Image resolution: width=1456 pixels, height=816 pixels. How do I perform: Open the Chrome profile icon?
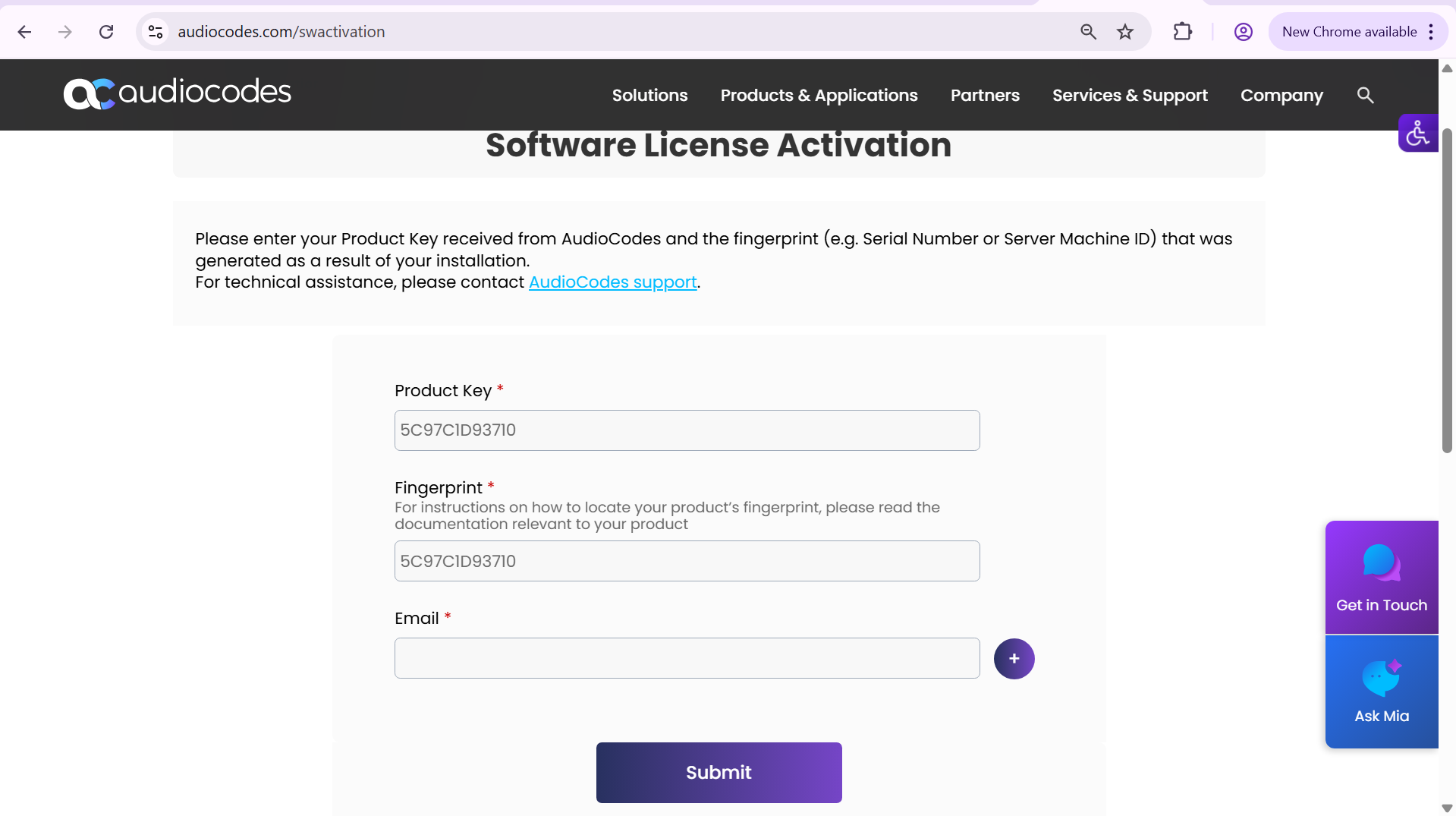click(x=1243, y=32)
